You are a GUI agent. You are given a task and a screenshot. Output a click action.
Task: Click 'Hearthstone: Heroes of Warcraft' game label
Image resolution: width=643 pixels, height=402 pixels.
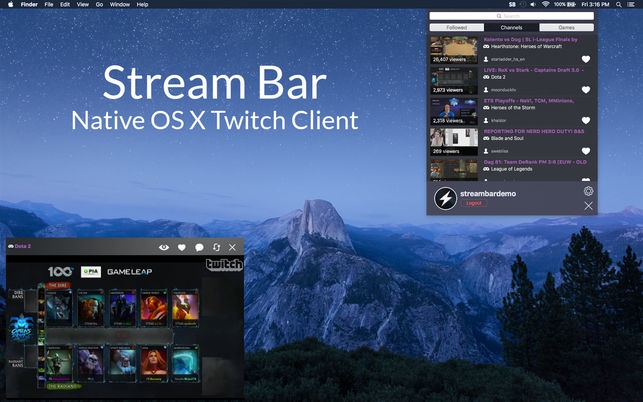pos(527,46)
